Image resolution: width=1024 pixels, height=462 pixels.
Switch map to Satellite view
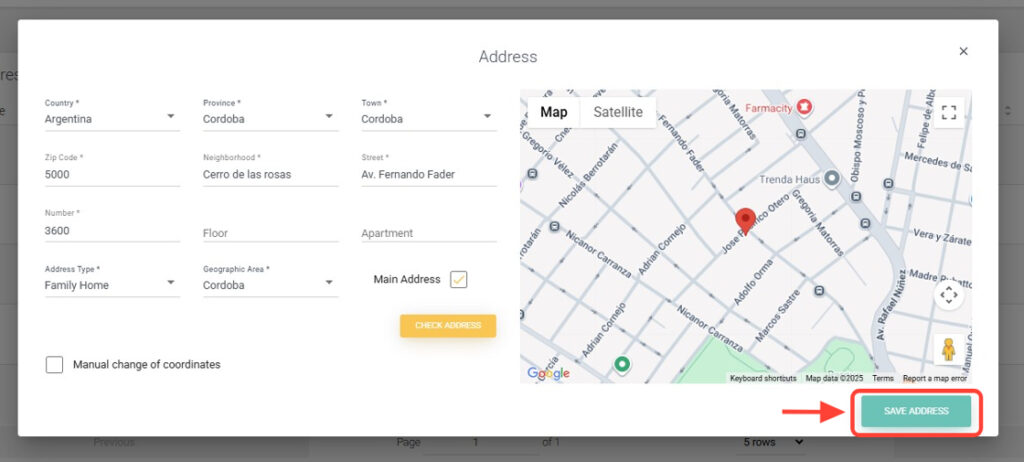tap(618, 112)
